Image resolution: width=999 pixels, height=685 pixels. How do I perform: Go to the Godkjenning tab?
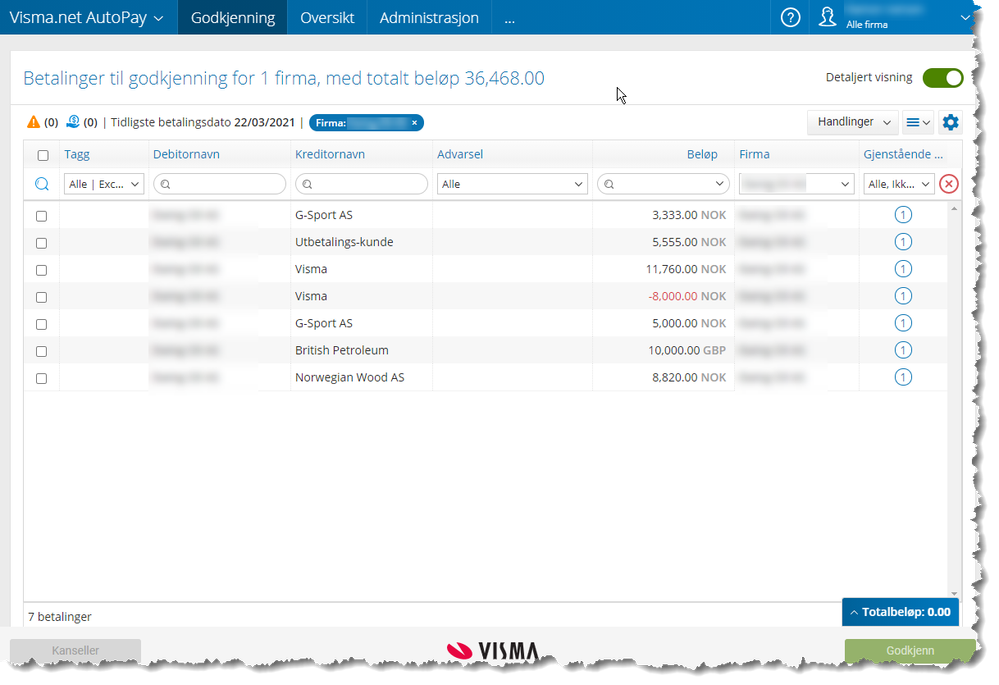click(233, 18)
